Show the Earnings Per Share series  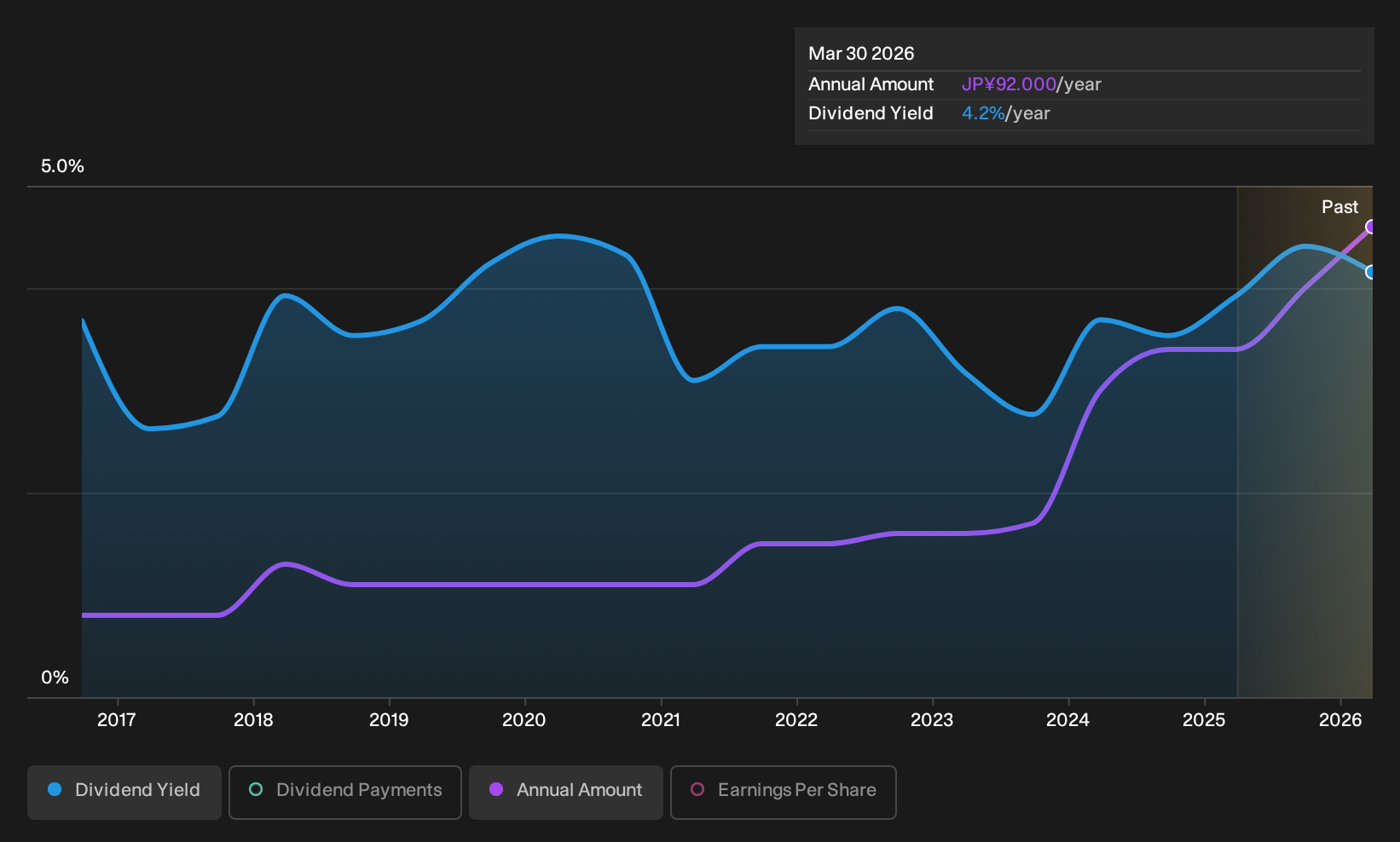pyautogui.click(x=784, y=792)
